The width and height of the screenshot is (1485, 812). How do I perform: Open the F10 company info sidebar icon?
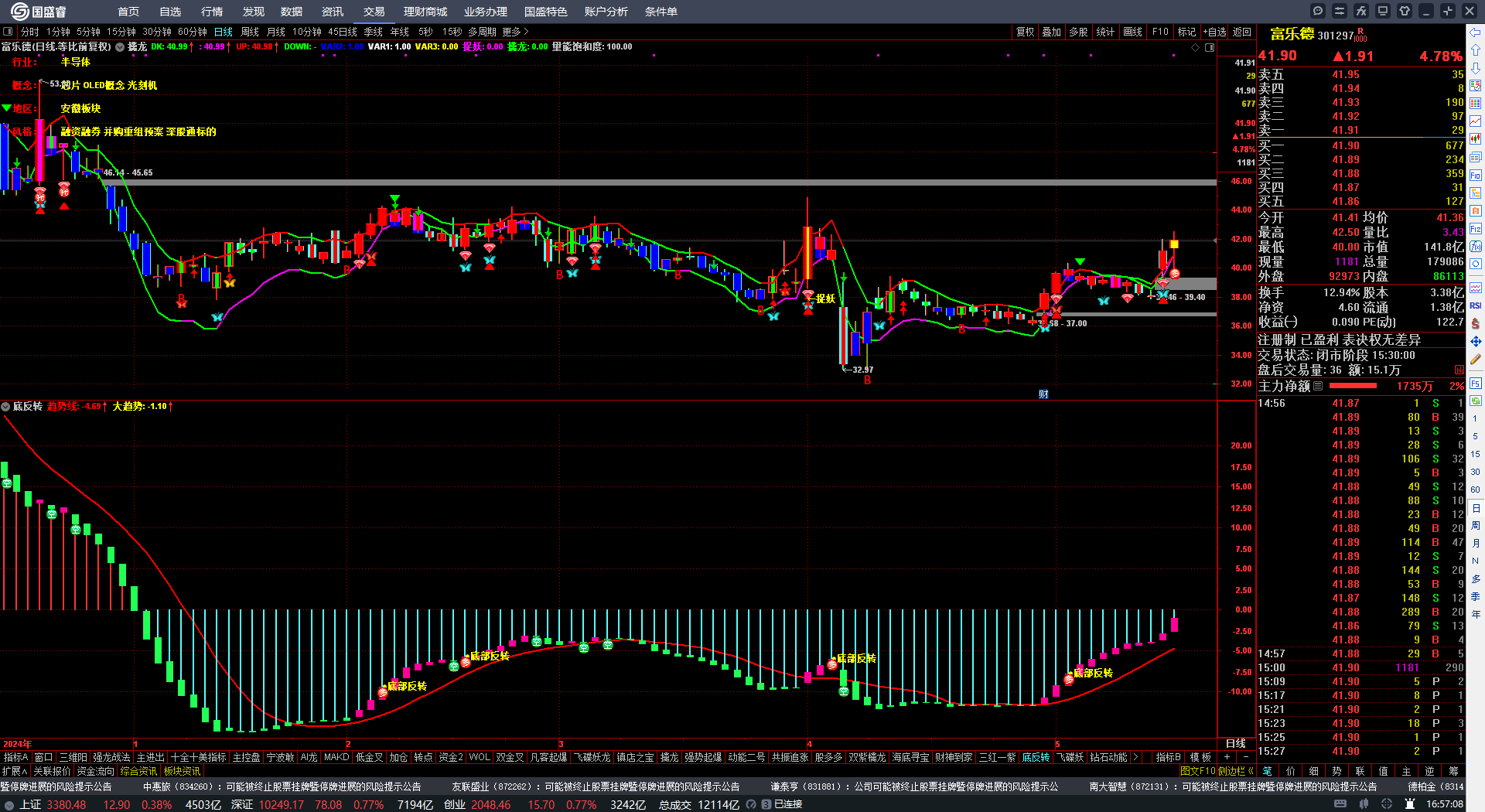coord(1476,176)
